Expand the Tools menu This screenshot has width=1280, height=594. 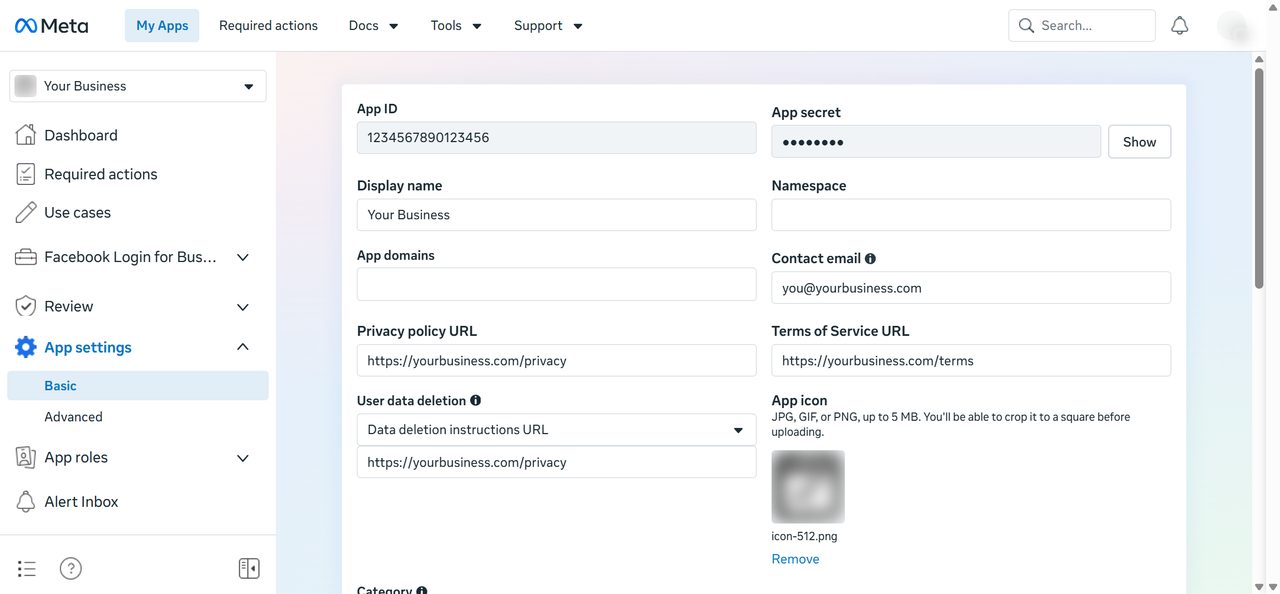point(456,26)
